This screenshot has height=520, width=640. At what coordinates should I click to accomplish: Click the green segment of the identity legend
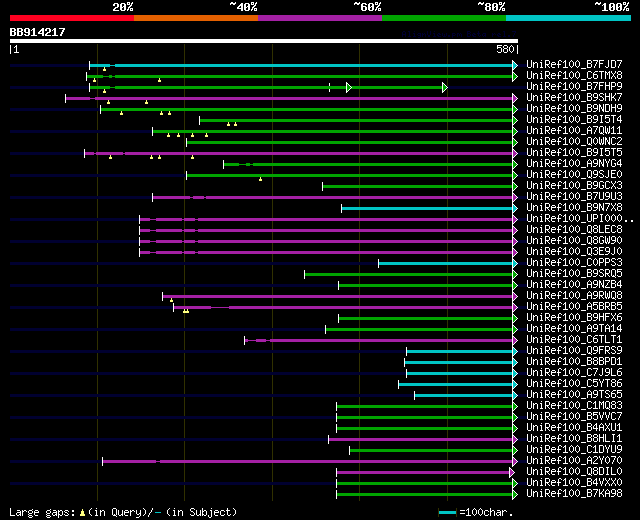click(444, 18)
